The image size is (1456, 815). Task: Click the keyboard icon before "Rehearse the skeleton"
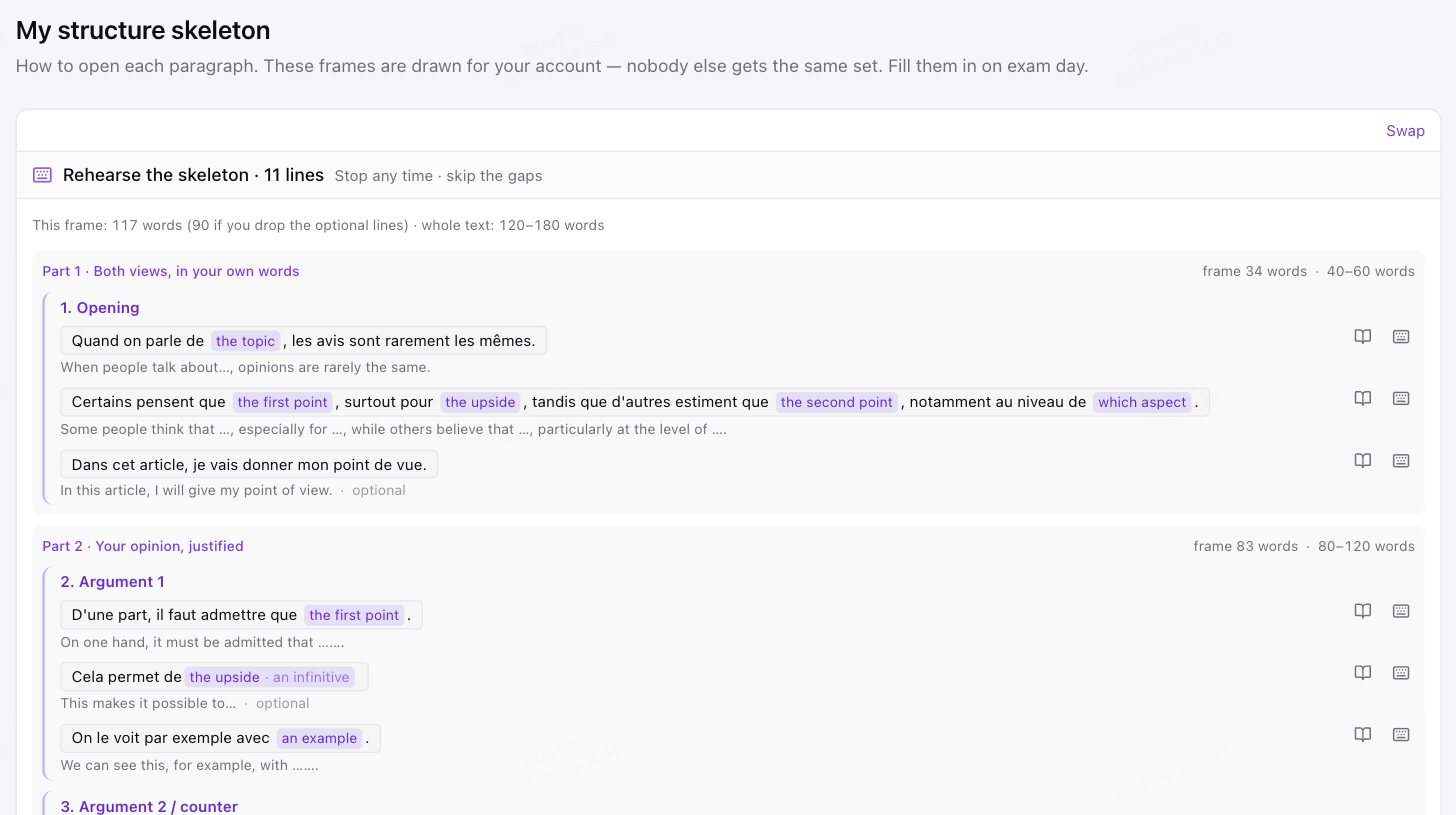(x=42, y=175)
